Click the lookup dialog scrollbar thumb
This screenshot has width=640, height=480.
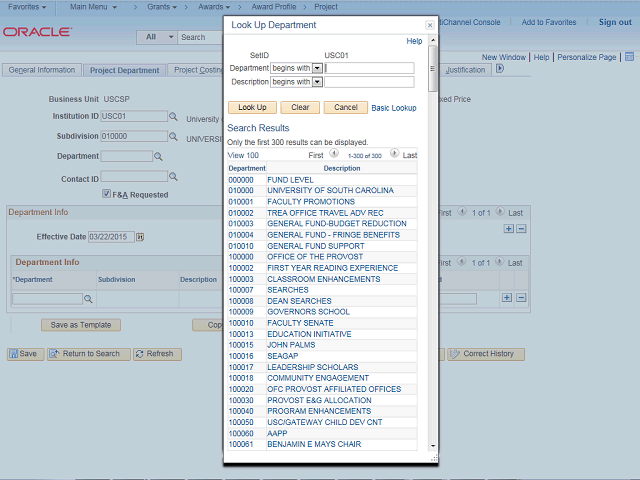click(x=433, y=68)
